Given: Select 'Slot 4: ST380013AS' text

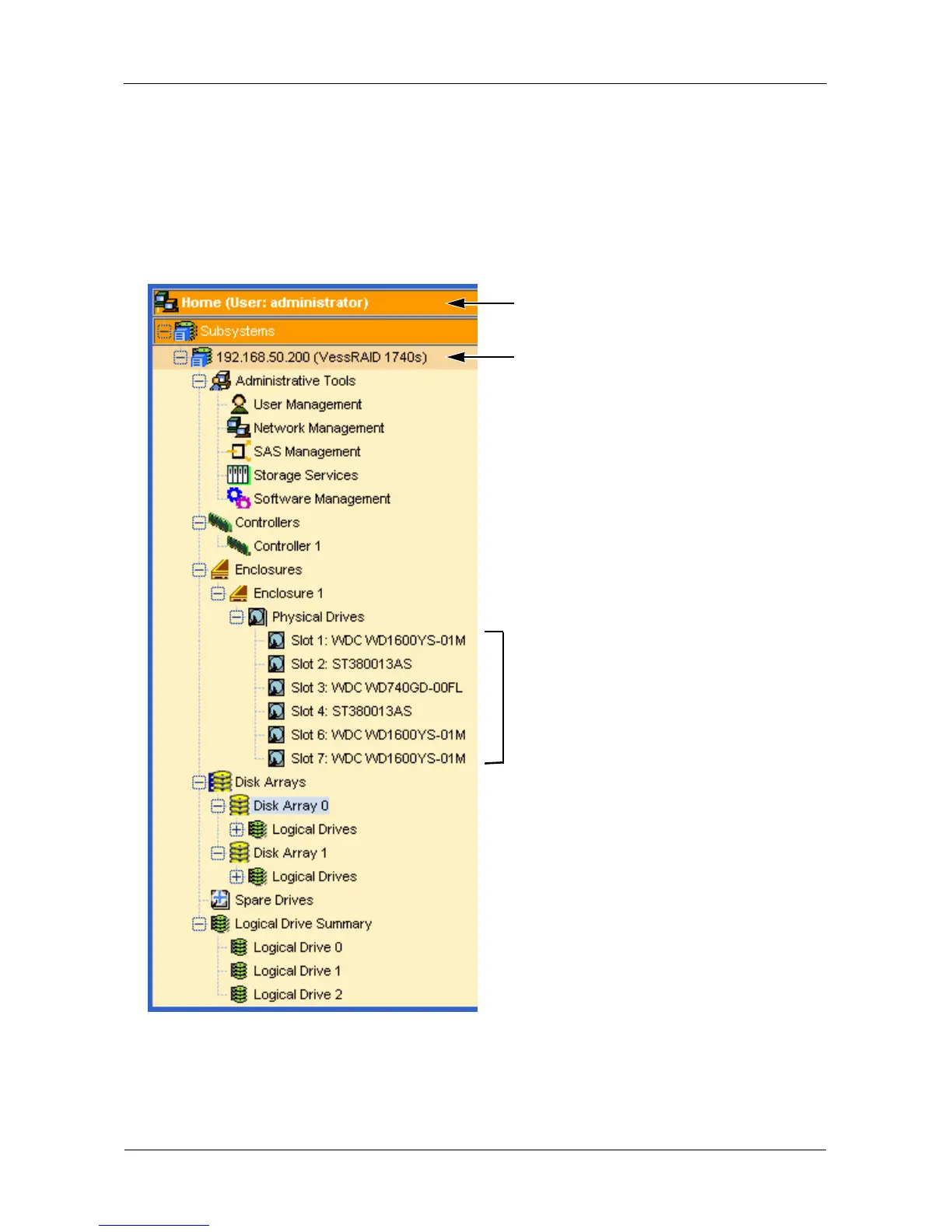Looking at the screenshot, I should click(352, 712).
